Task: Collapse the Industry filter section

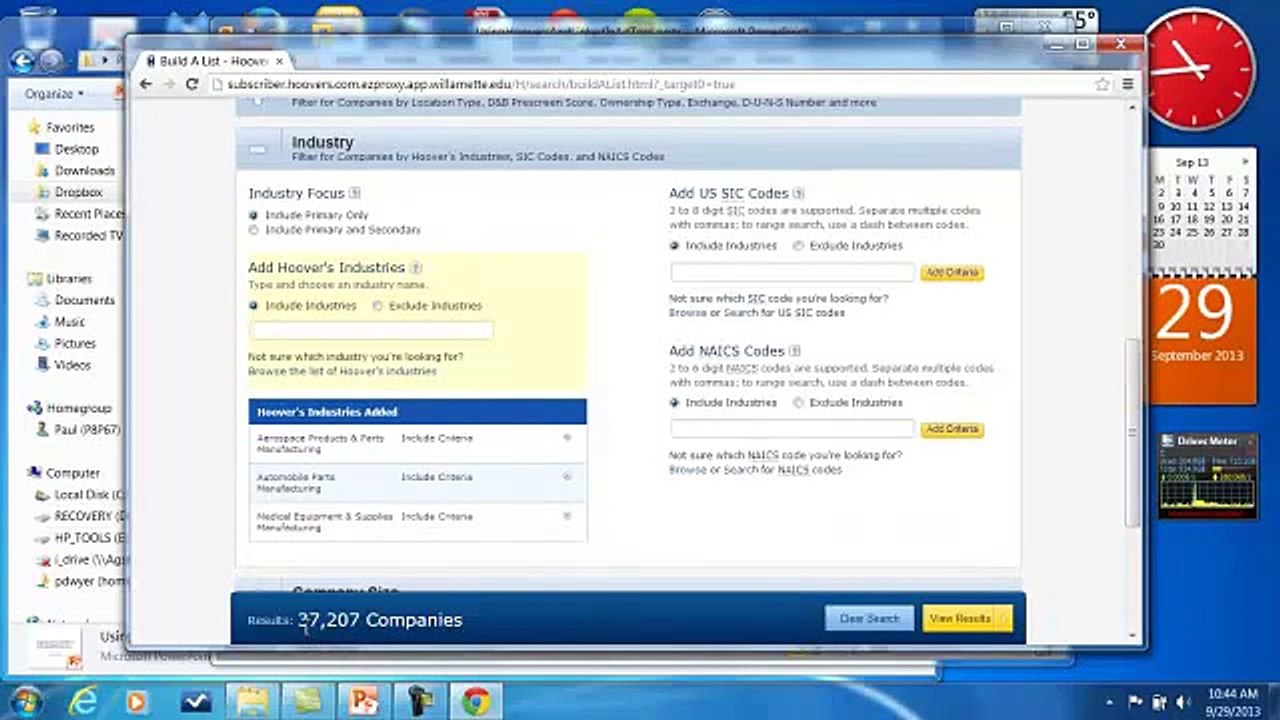Action: [x=258, y=149]
